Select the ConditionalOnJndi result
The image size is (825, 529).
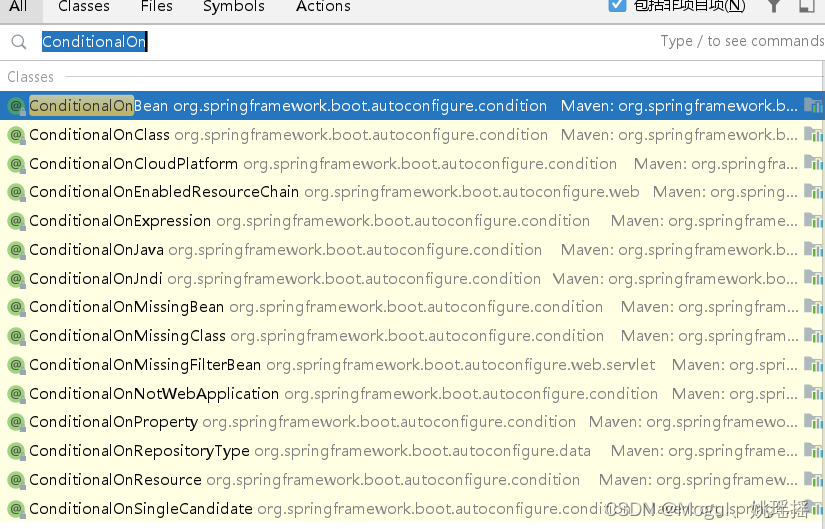click(412, 278)
